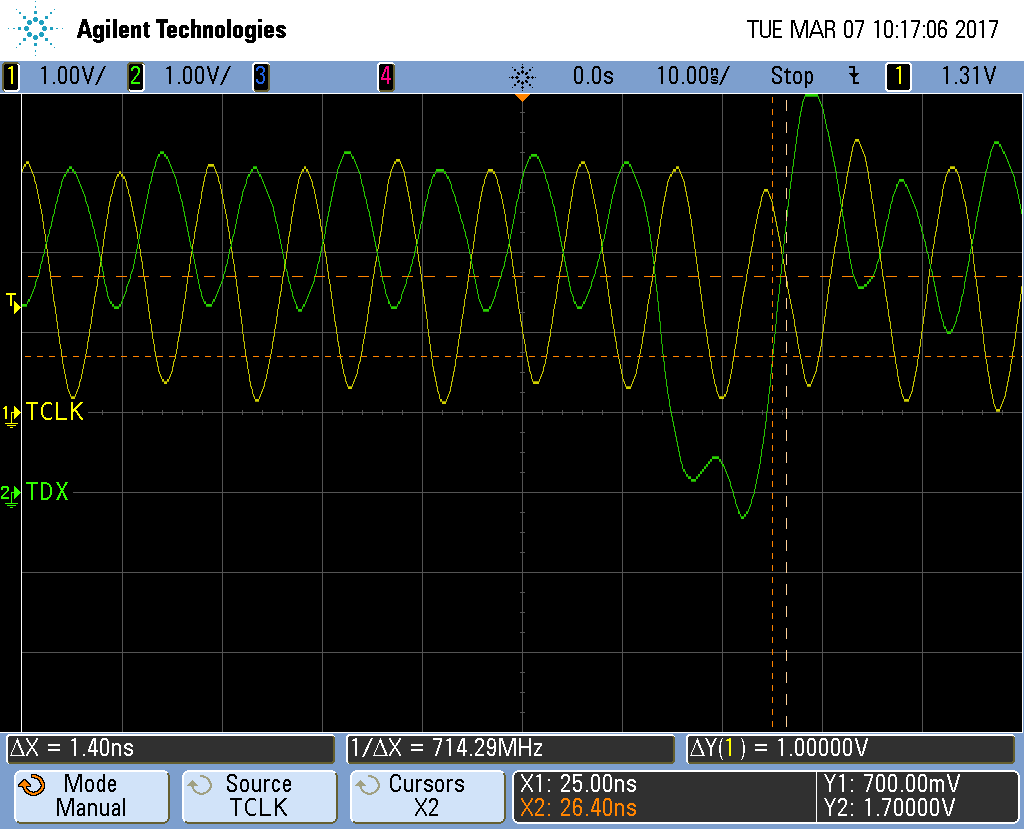The width and height of the screenshot is (1024, 829).
Task: Select the X1 25.00ns cursor readout
Action: pyautogui.click(x=580, y=784)
